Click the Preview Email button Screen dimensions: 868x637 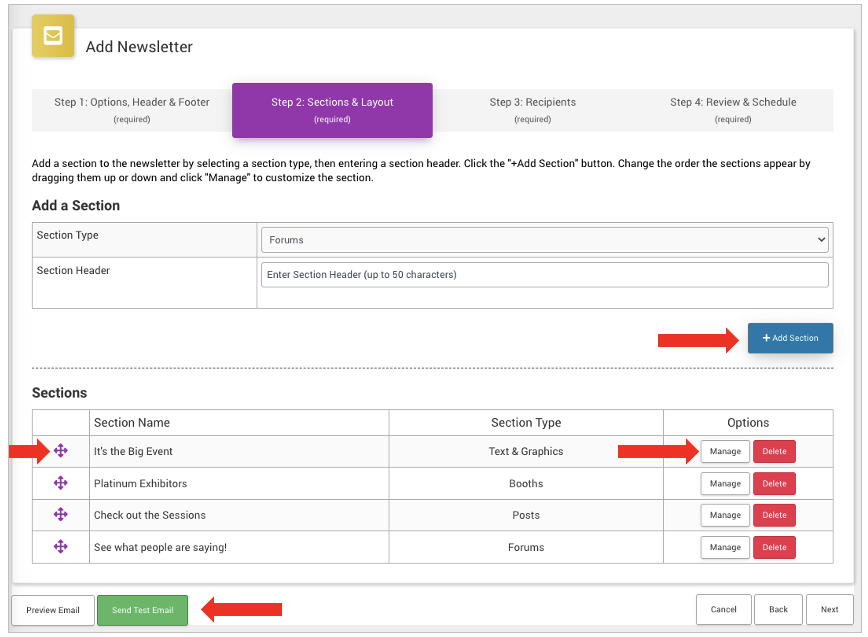tap(53, 610)
